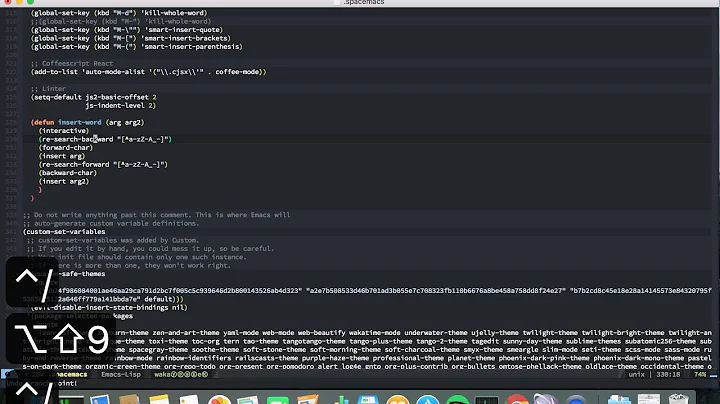Open the Trash in the dock
The width and height of the screenshot is (720, 404).
679,399
